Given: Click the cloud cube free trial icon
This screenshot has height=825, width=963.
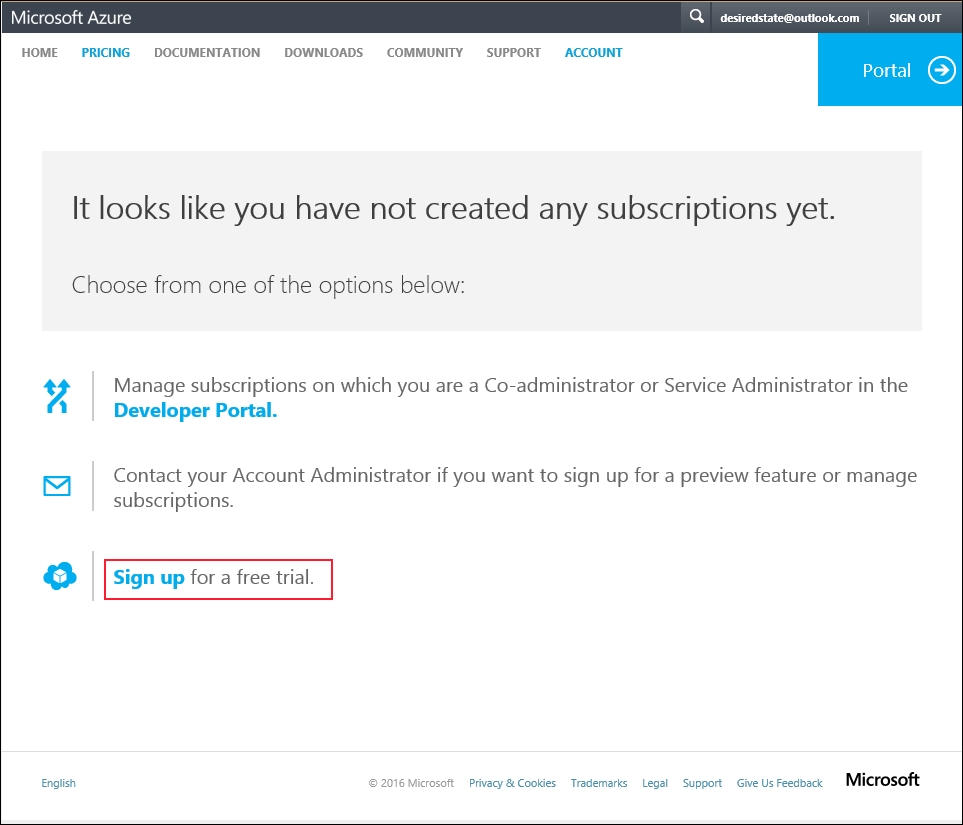Looking at the screenshot, I should pyautogui.click(x=60, y=576).
